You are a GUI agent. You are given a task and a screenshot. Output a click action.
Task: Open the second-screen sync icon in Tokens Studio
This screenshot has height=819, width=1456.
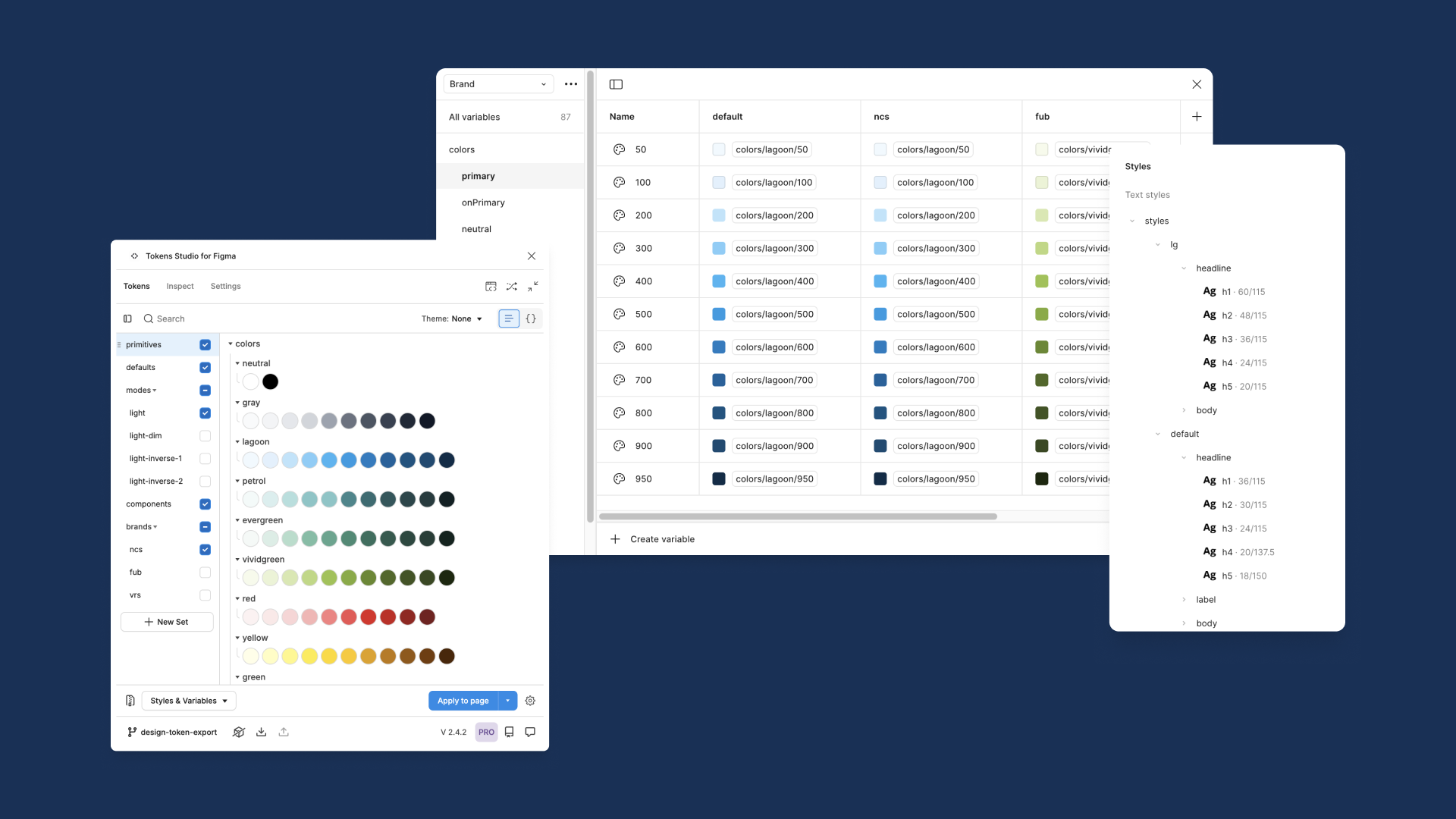coord(491,287)
